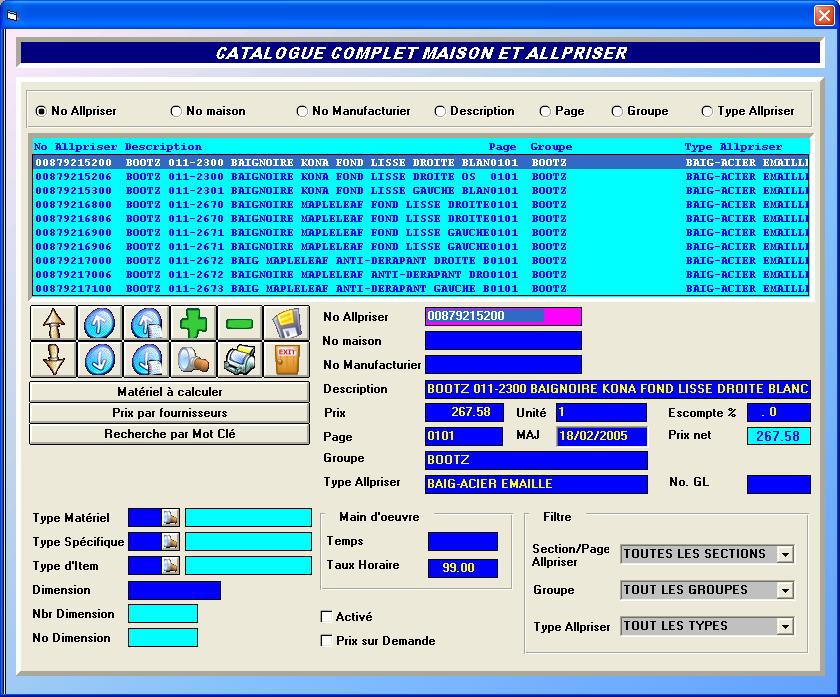Image resolution: width=840 pixels, height=697 pixels.
Task: Open the Section/Page Allpriser dropdown
Action: pos(785,554)
